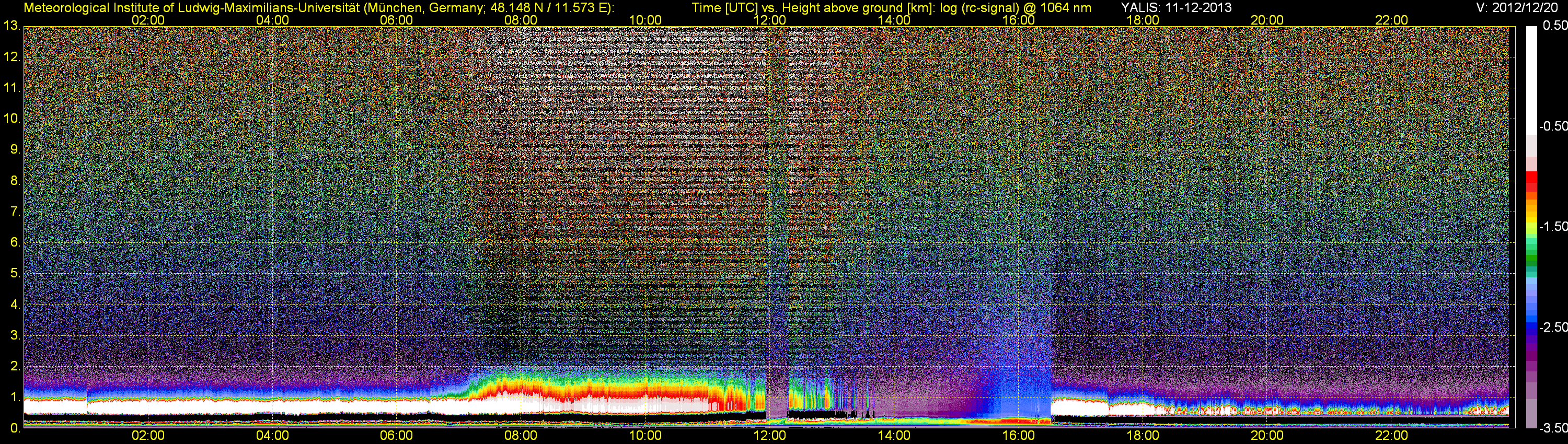This screenshot has width=1568, height=444.
Task: Click the 12:00 label on the top time axis
Action: click(x=769, y=20)
